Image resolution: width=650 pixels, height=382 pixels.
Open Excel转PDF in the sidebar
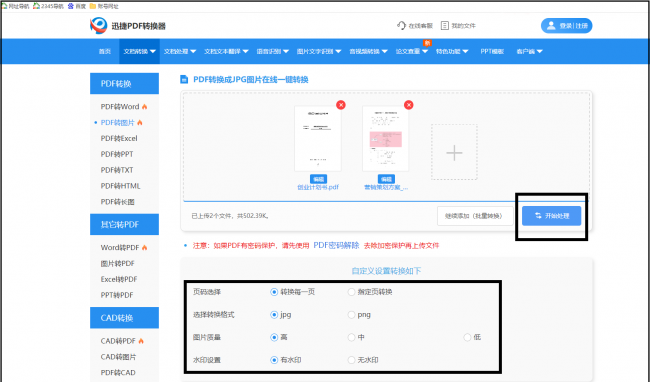coord(119,279)
